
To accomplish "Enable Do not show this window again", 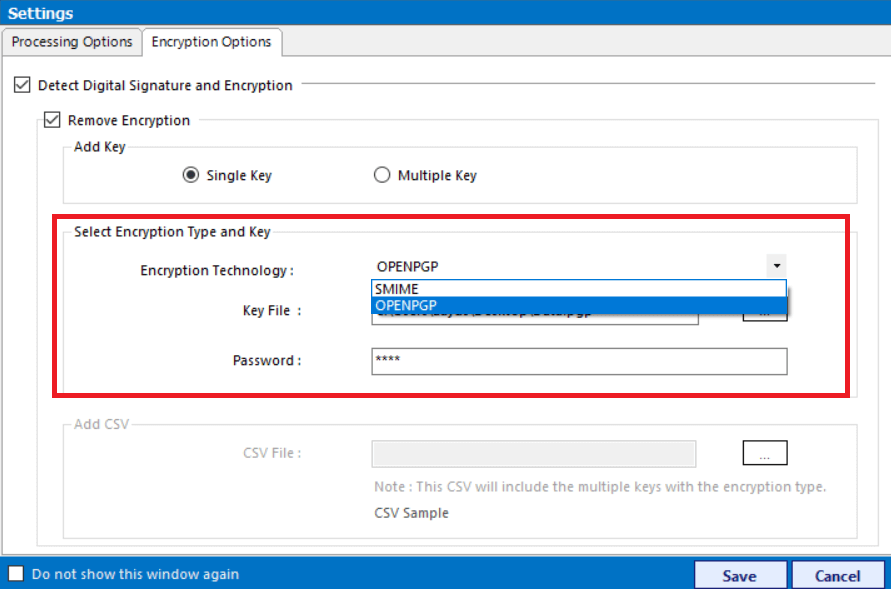I will pos(14,574).
